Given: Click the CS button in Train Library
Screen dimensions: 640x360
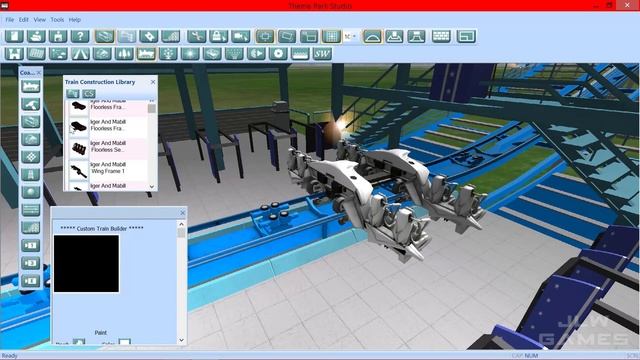Looking at the screenshot, I should (88, 94).
